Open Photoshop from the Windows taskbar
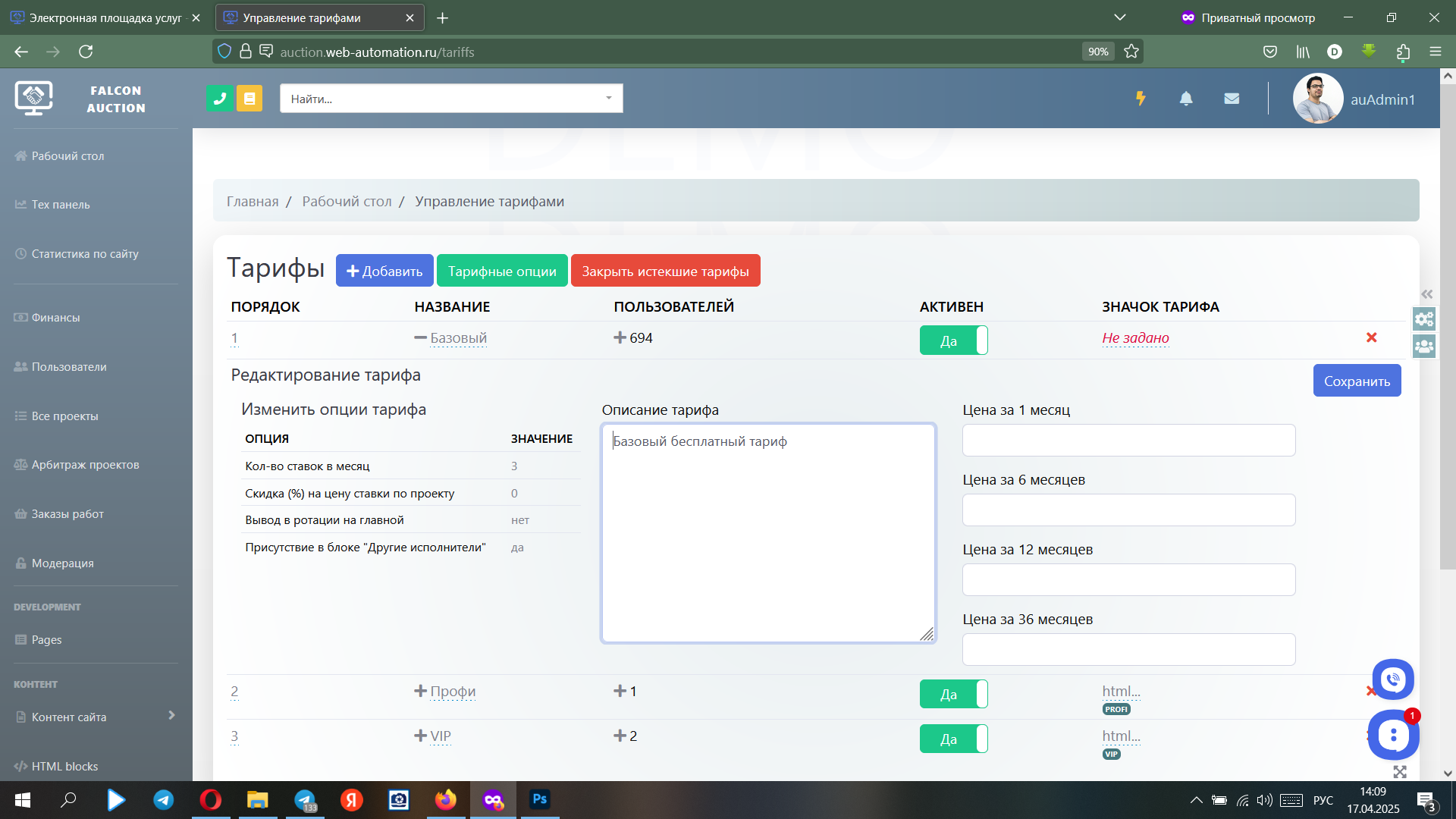Image resolution: width=1456 pixels, height=819 pixels. tap(539, 799)
